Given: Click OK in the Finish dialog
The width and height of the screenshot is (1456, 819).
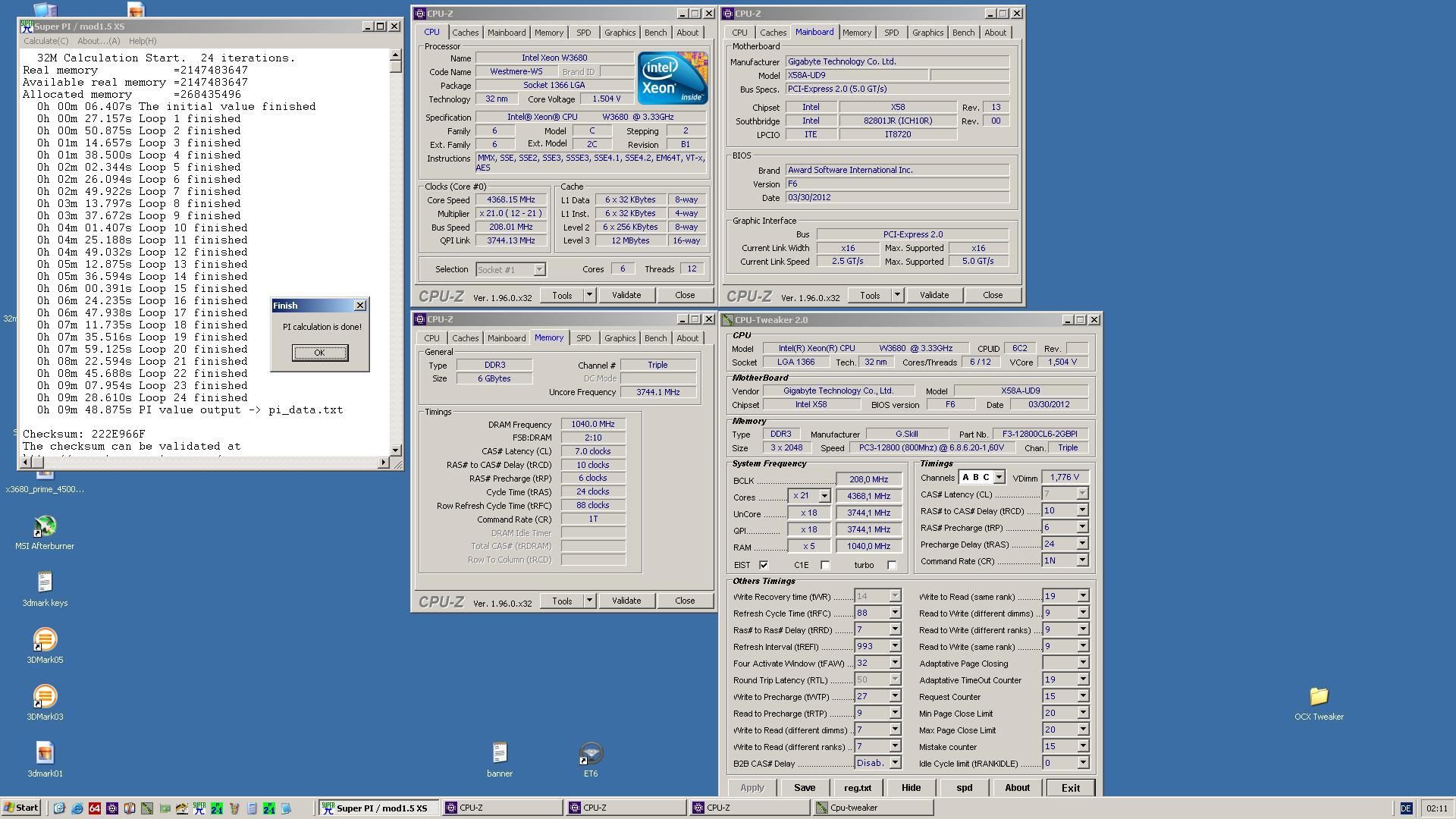Looking at the screenshot, I should (x=319, y=353).
